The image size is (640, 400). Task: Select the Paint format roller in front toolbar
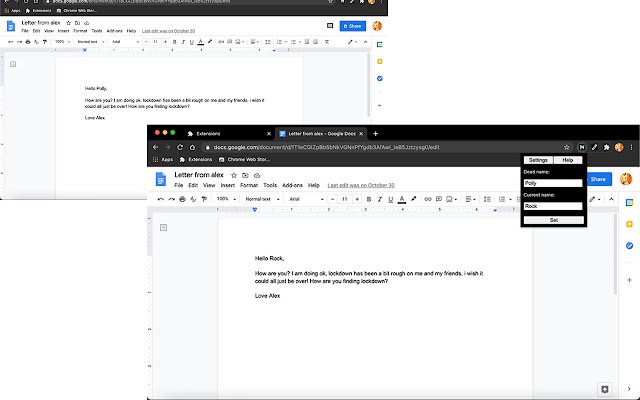click(204, 199)
